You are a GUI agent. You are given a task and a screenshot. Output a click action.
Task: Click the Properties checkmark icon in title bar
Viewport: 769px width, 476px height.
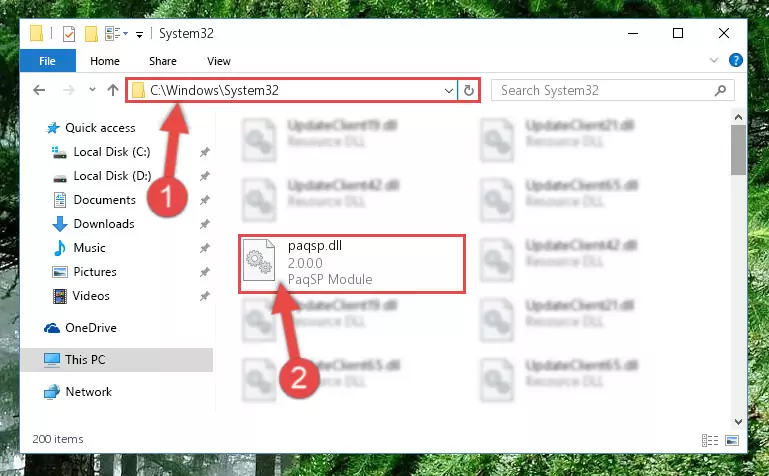69,34
